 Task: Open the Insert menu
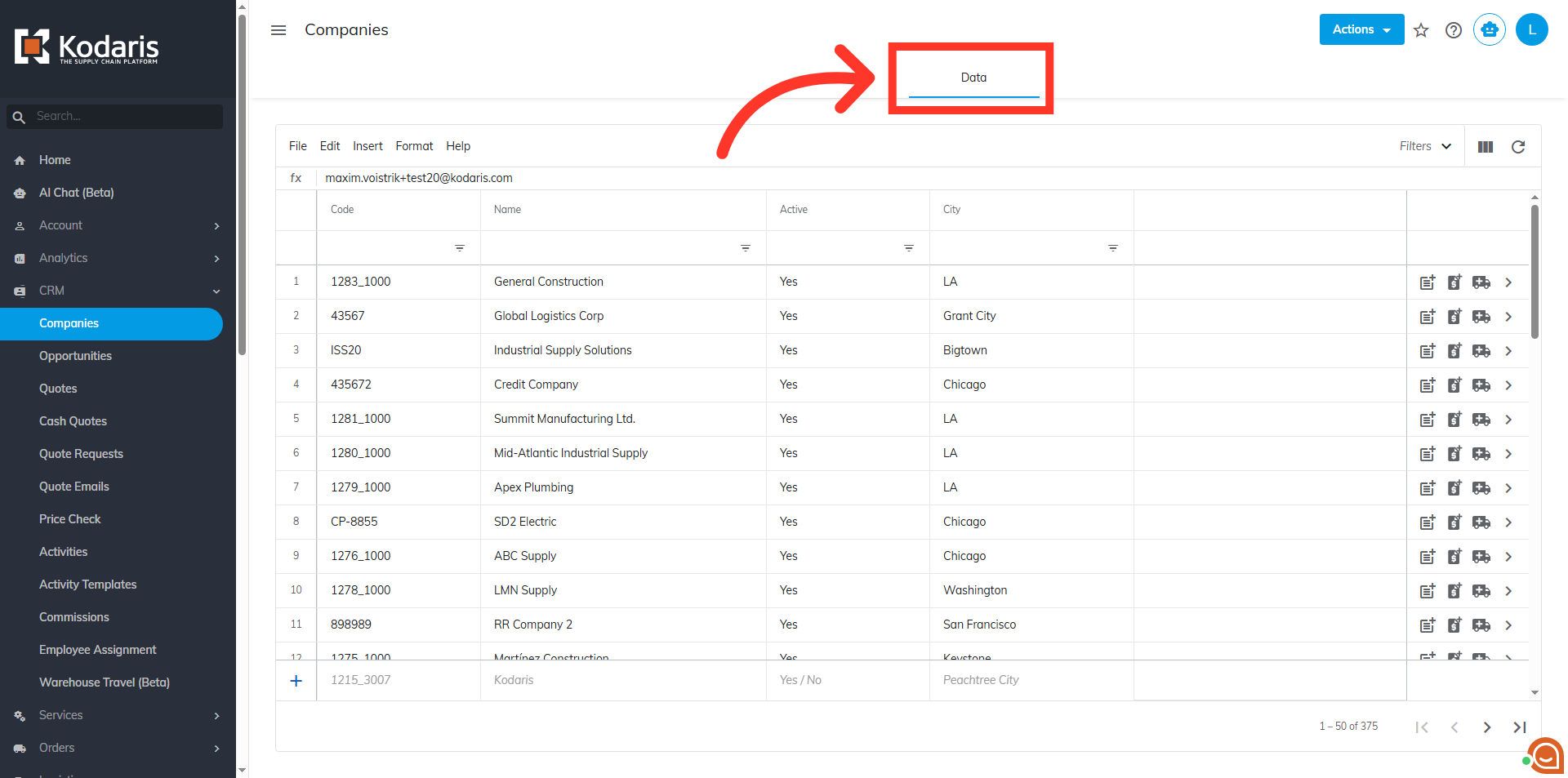click(367, 146)
